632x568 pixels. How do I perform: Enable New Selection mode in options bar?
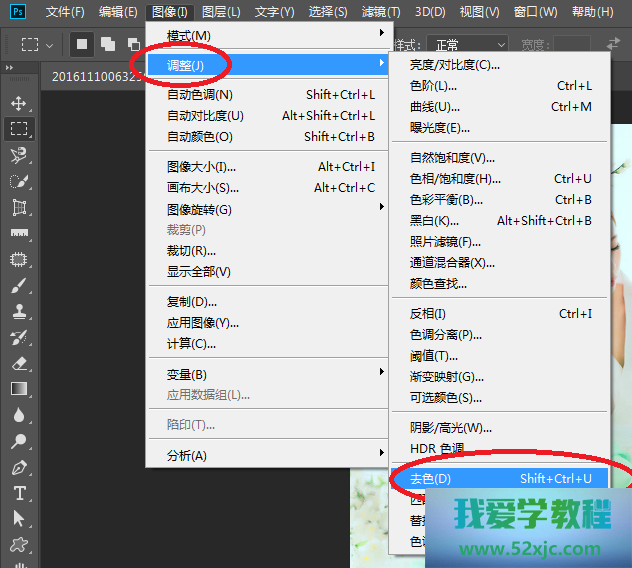pyautogui.click(x=82, y=45)
